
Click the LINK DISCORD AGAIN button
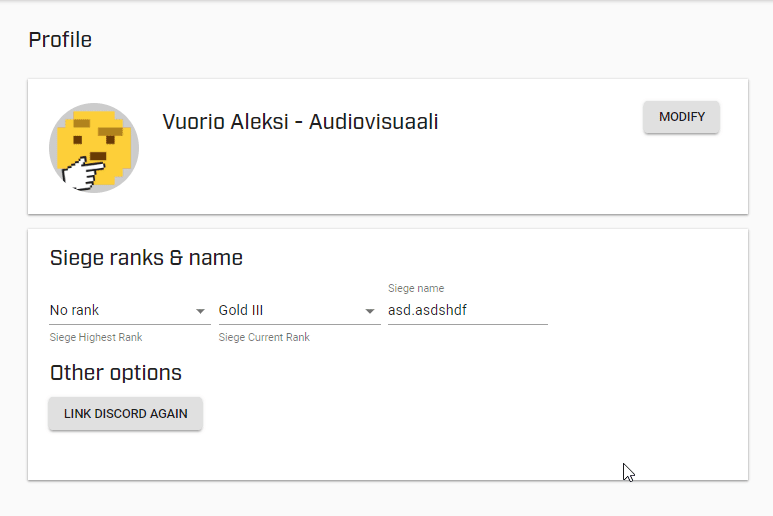tap(126, 413)
